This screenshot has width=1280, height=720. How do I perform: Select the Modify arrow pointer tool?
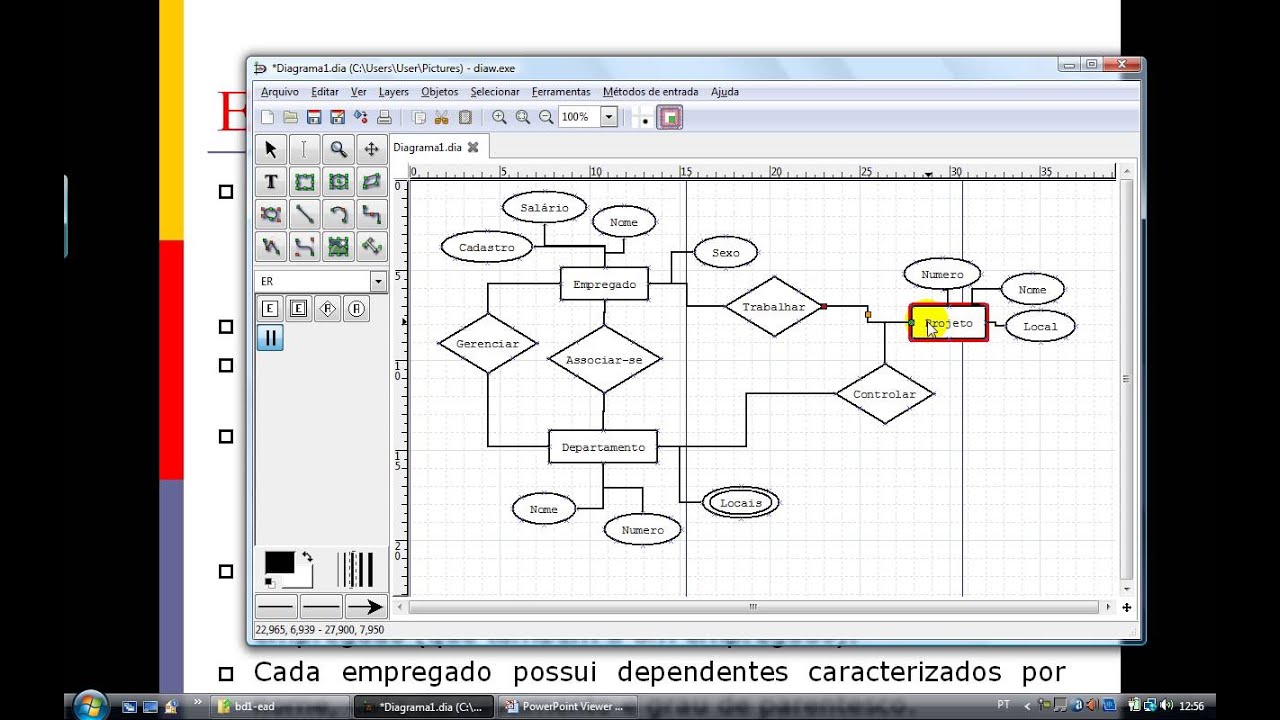[270, 149]
